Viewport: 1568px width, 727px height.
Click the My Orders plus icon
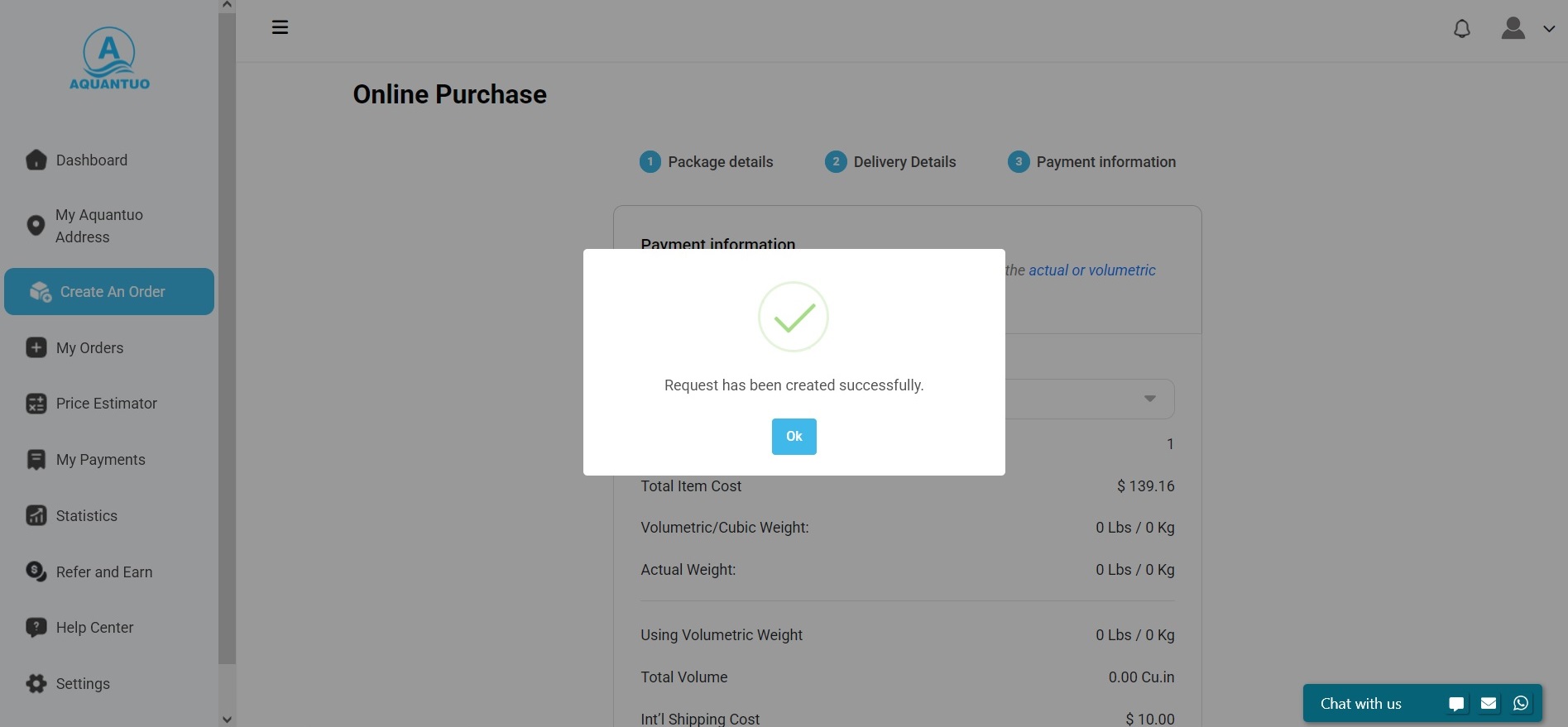[36, 347]
